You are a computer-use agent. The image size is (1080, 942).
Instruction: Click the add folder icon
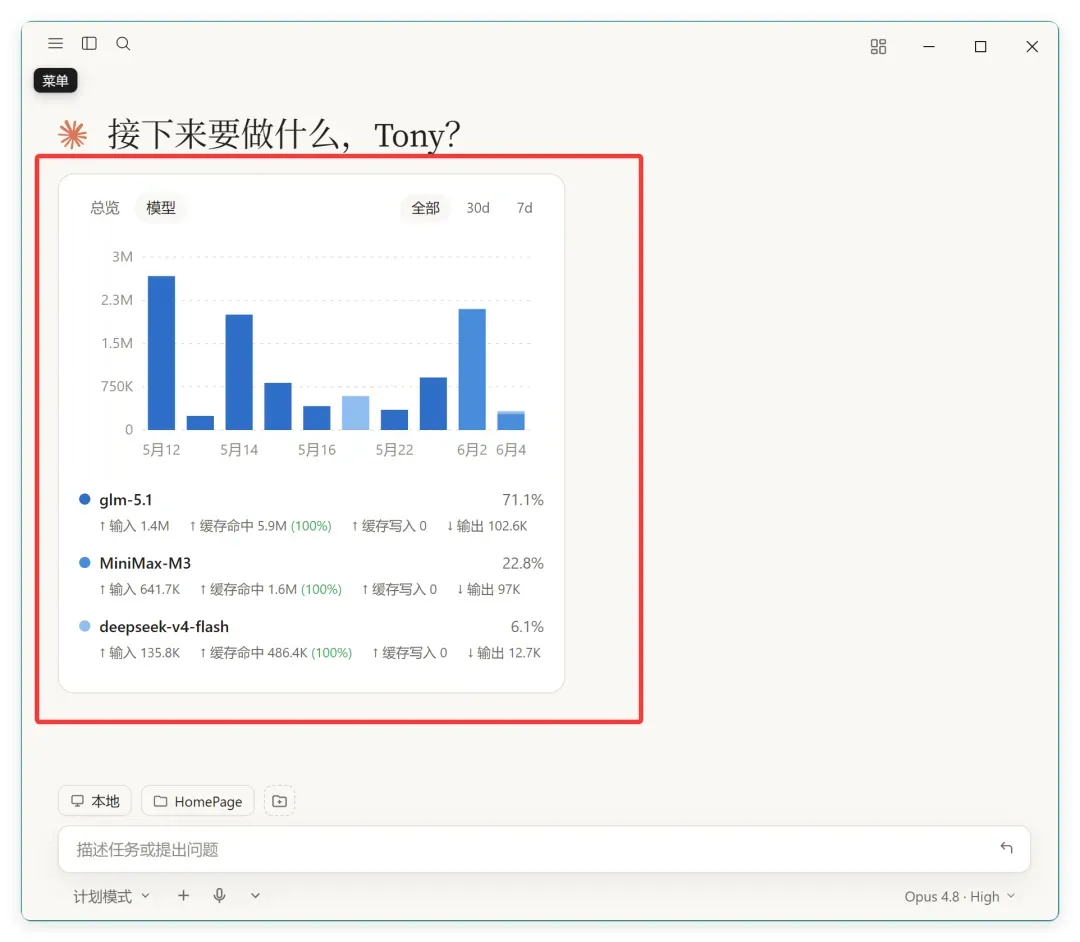click(280, 801)
